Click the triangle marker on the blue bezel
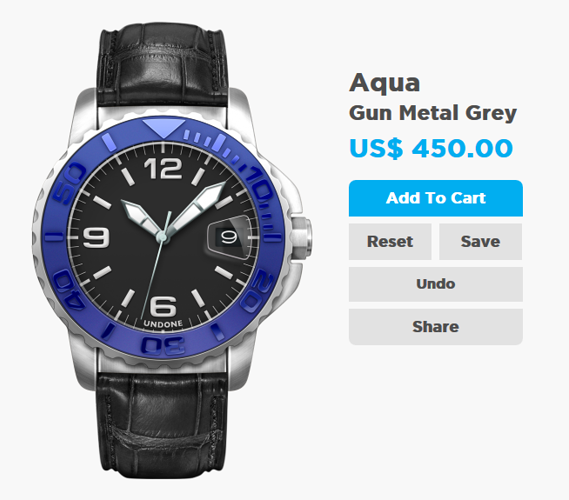This screenshot has height=500, width=569. tap(164, 127)
